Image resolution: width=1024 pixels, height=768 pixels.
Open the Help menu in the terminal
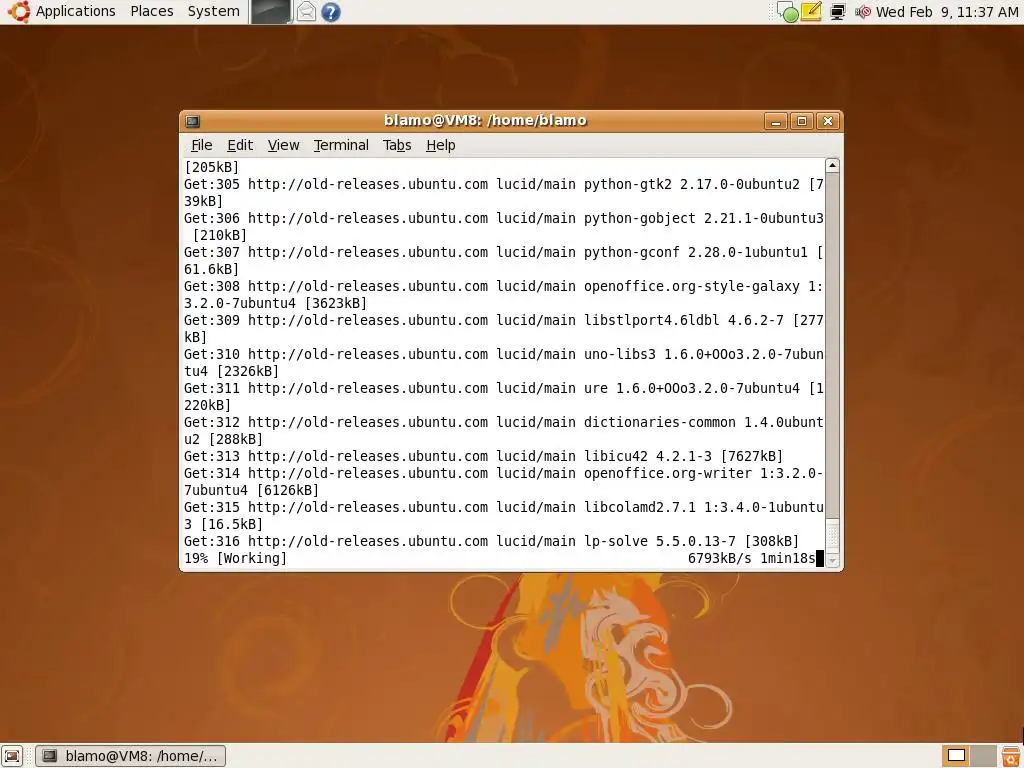tap(441, 145)
